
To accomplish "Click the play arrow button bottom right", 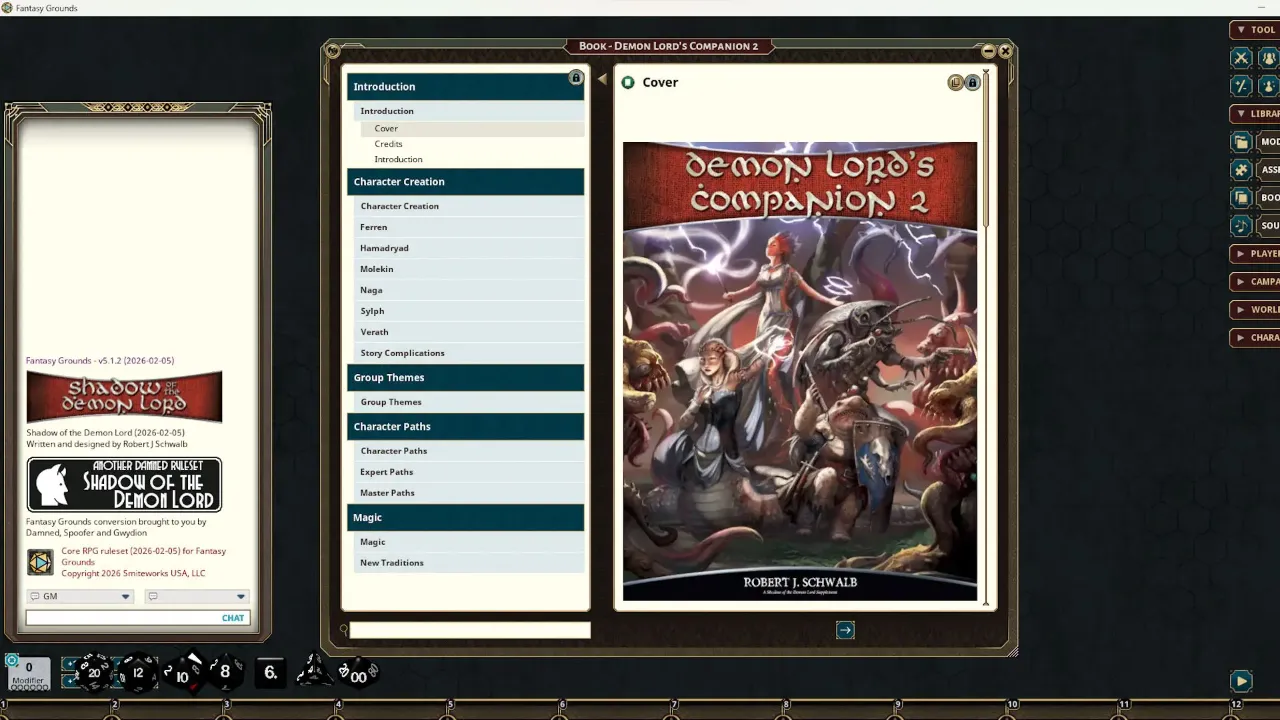I will coord(1241,681).
